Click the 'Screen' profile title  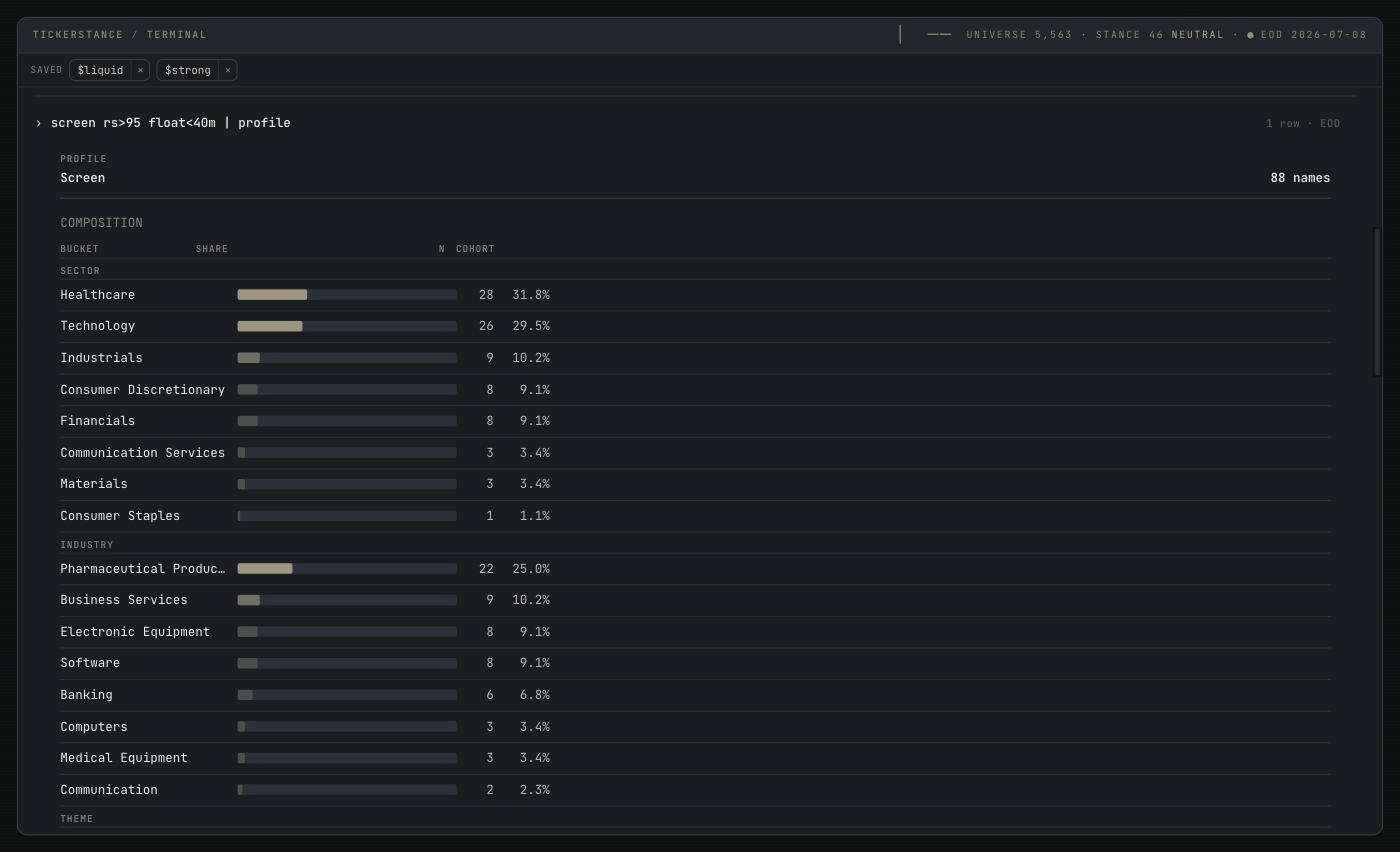coord(82,178)
